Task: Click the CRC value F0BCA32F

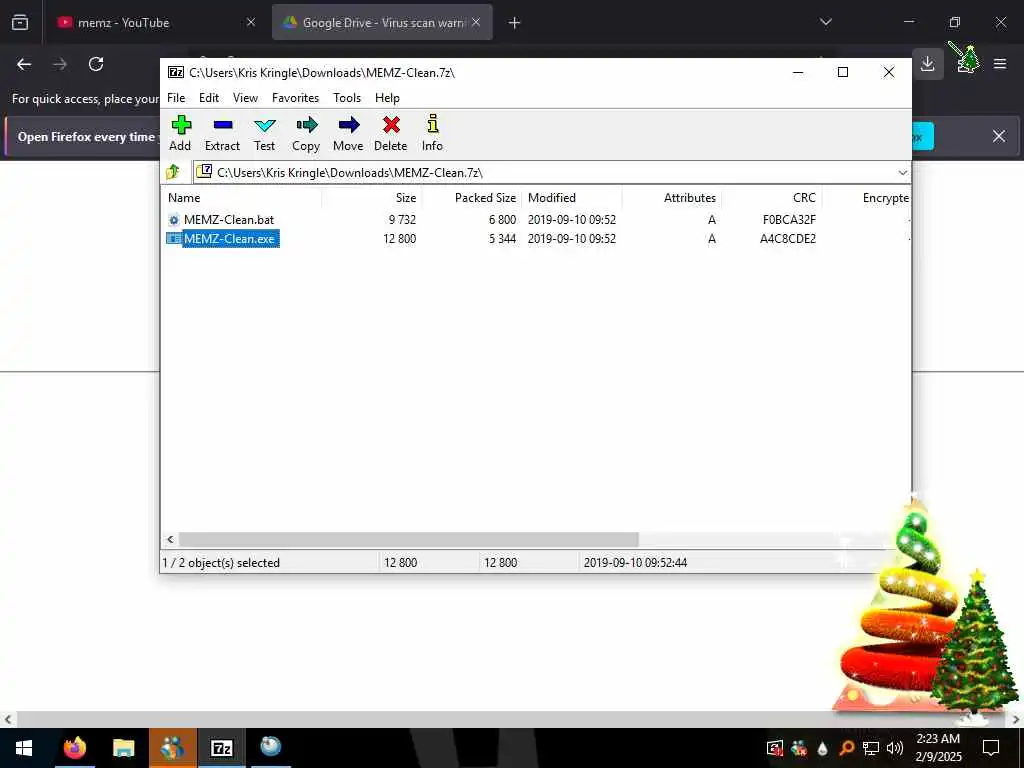Action: point(789,220)
